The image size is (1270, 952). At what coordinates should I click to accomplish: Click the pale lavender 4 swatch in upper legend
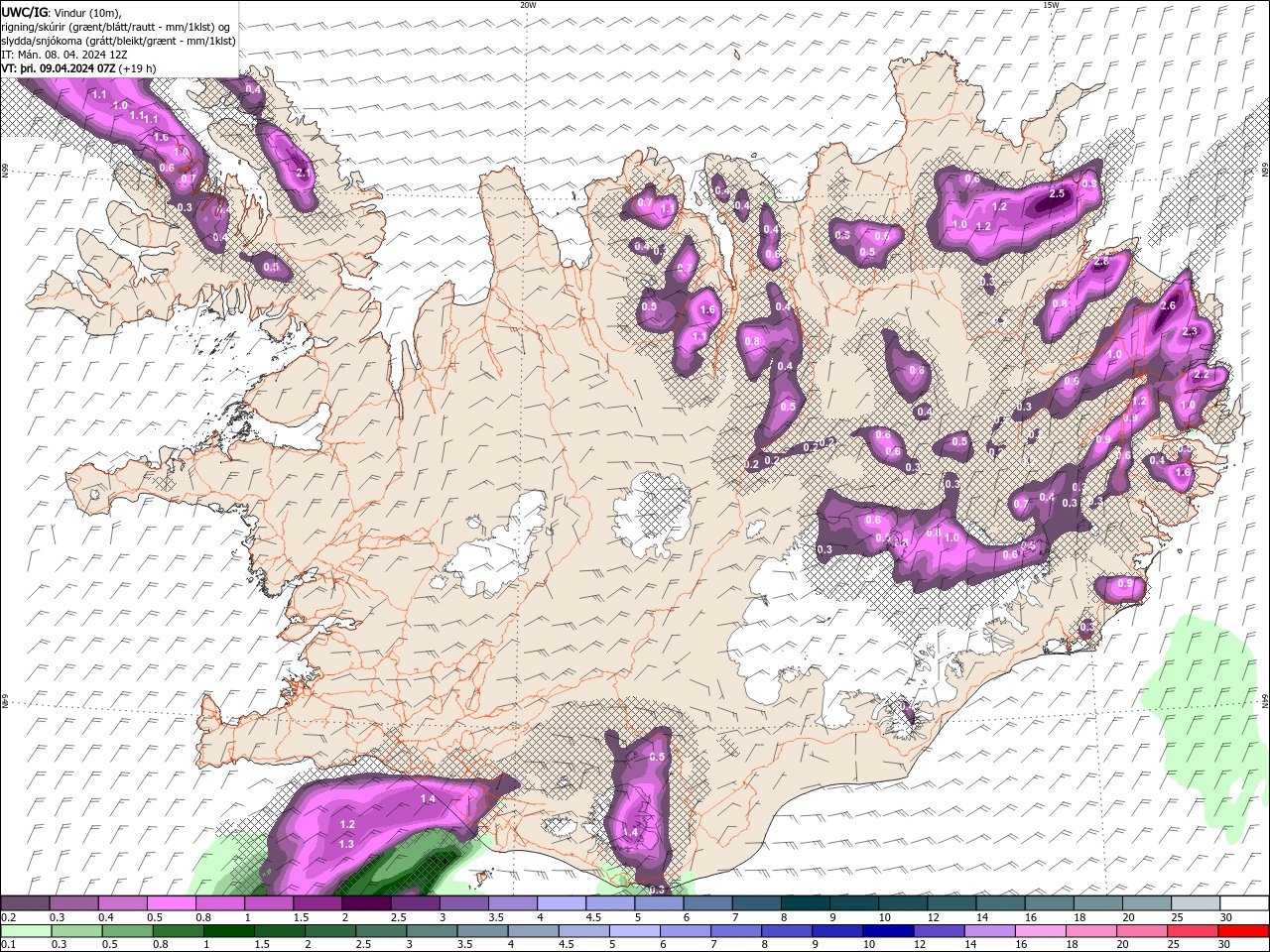561,903
